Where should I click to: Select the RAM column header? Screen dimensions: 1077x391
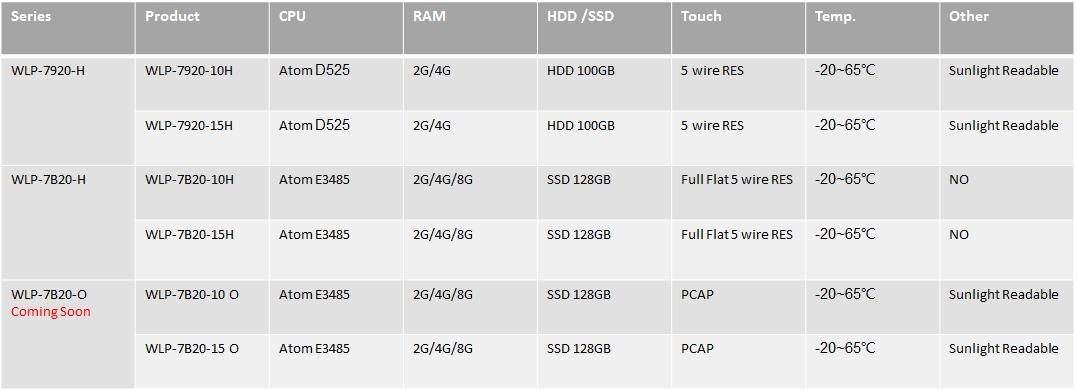click(x=470, y=28)
